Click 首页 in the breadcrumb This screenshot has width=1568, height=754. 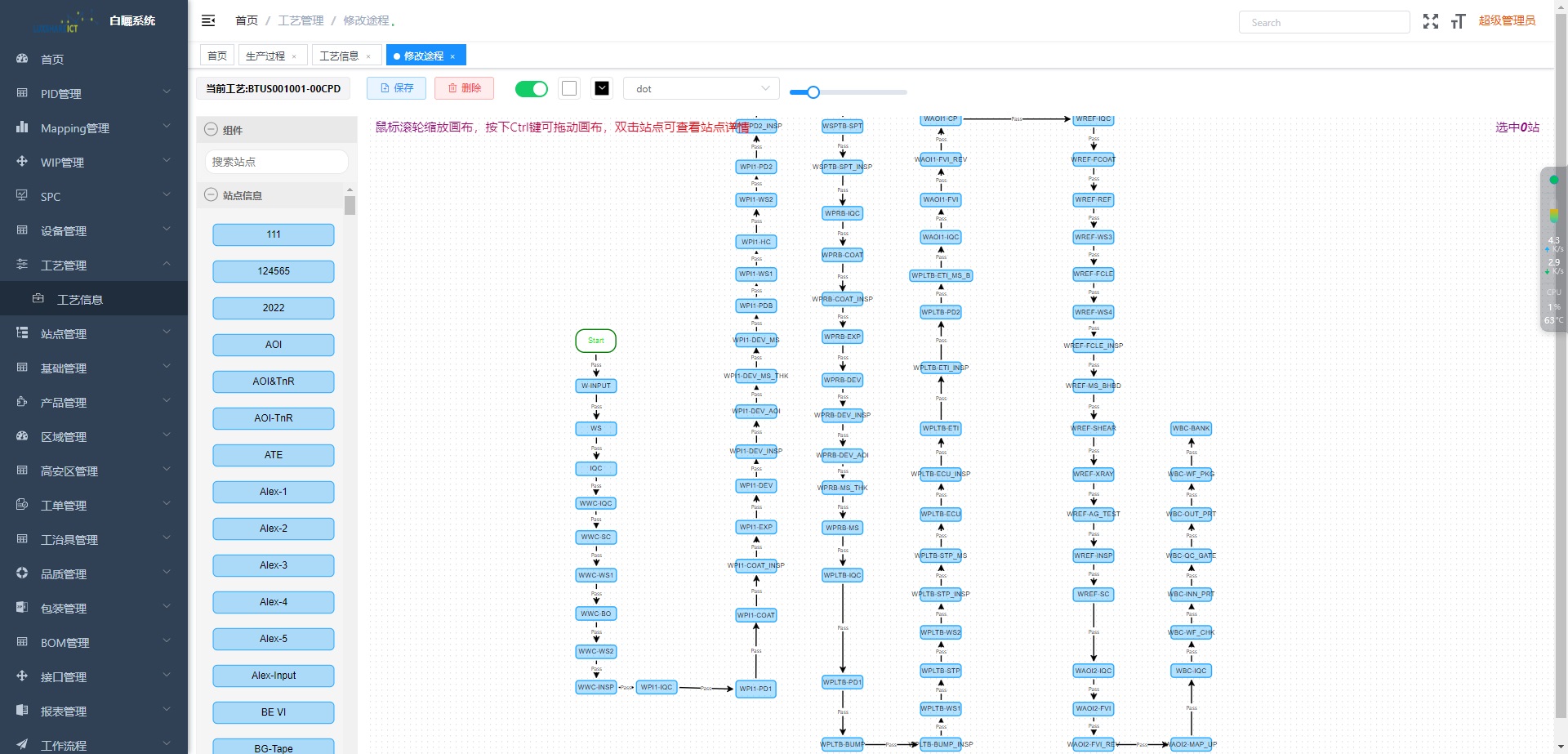247,20
